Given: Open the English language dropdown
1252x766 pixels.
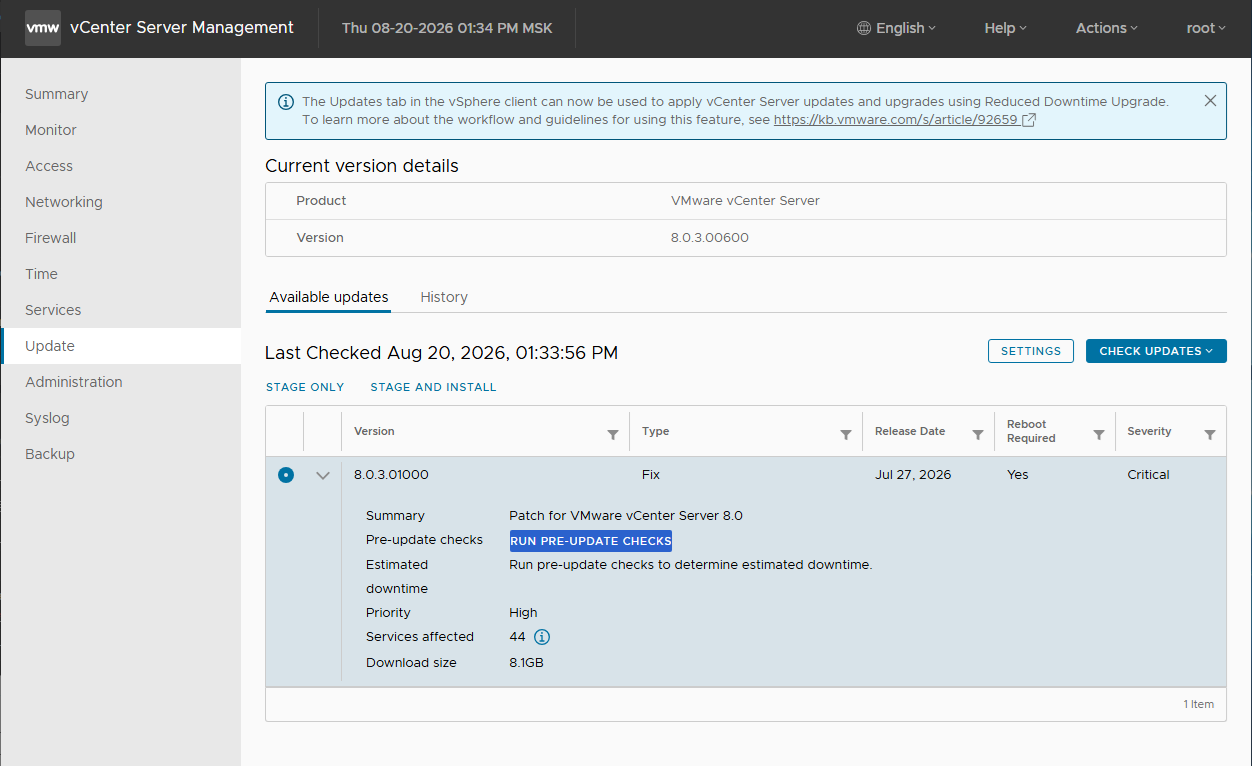Looking at the screenshot, I should pyautogui.click(x=896, y=28).
